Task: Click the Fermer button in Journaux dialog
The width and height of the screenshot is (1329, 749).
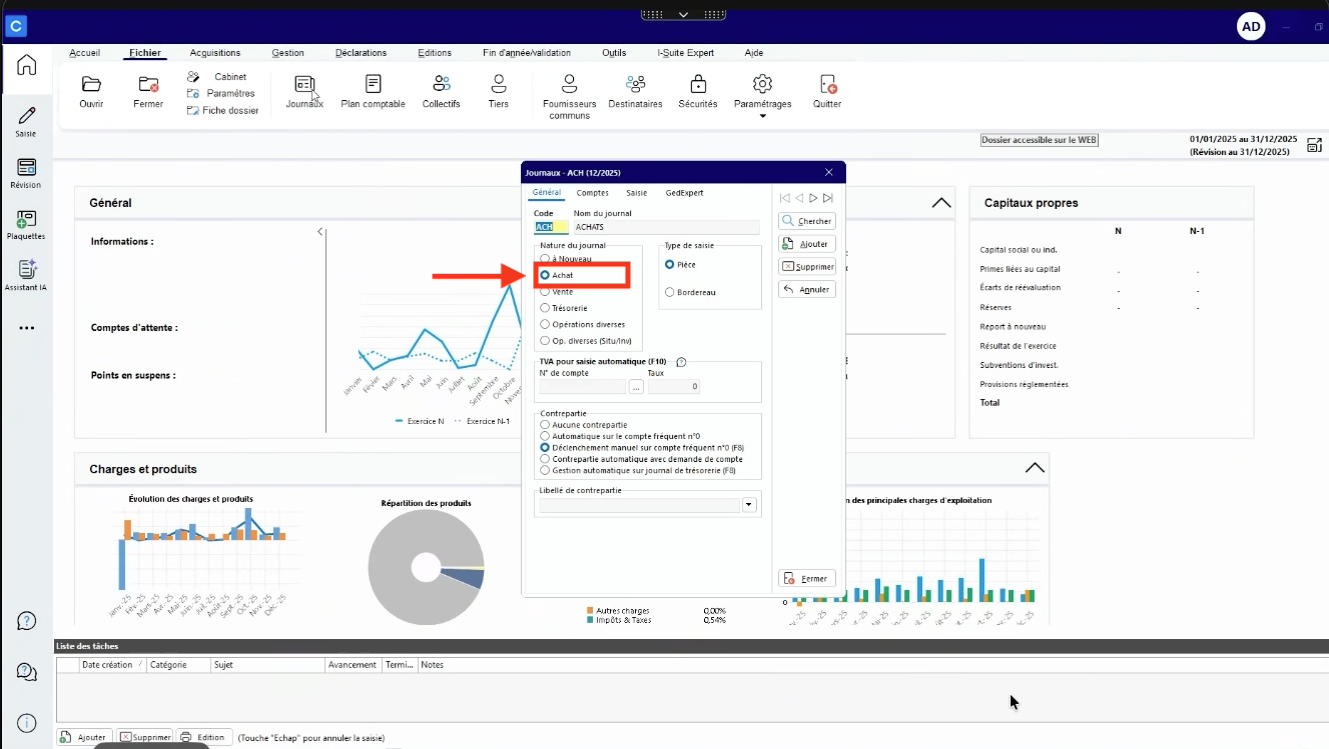Action: point(807,579)
